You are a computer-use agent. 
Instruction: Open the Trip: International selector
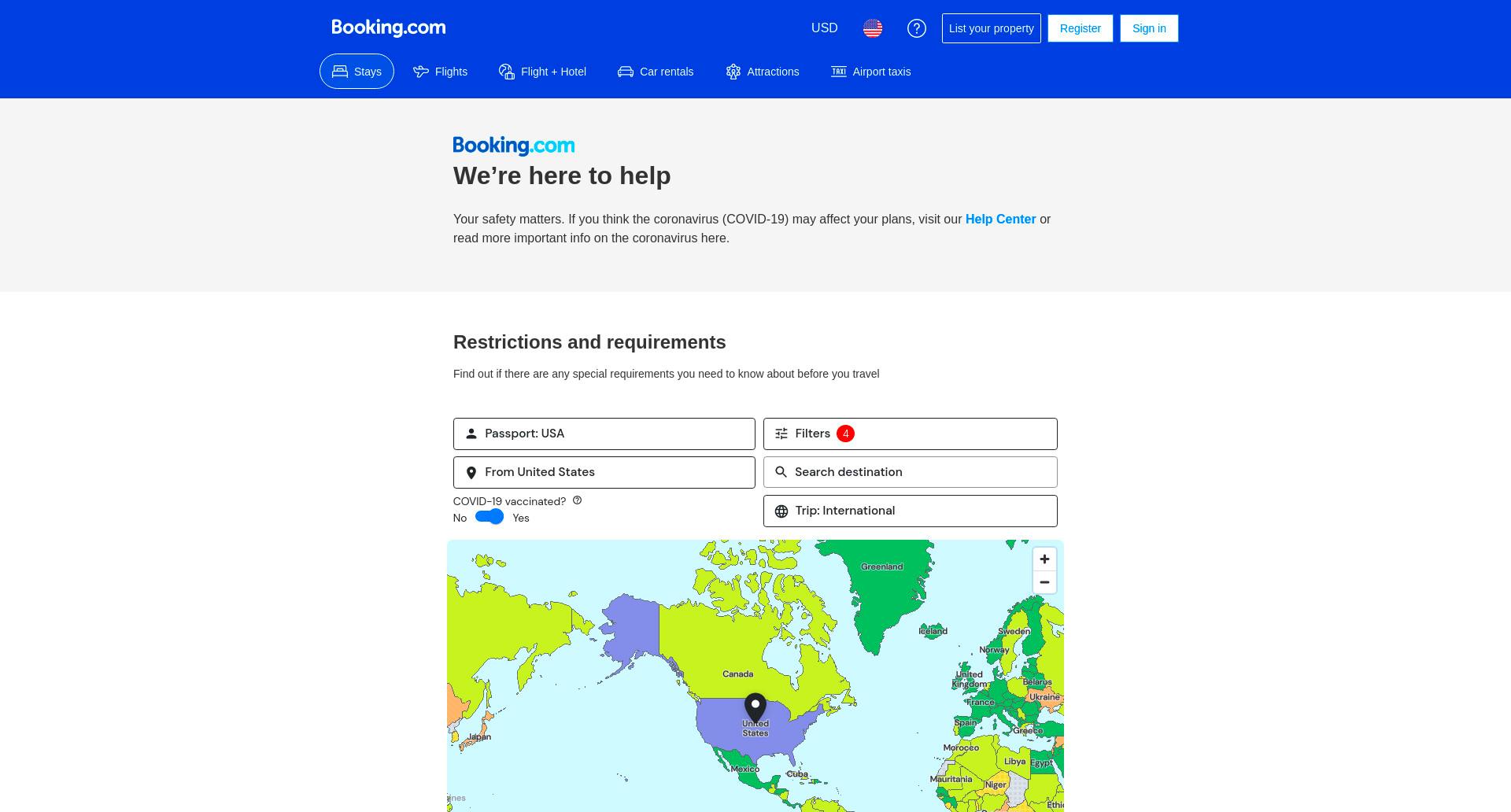[911, 511]
